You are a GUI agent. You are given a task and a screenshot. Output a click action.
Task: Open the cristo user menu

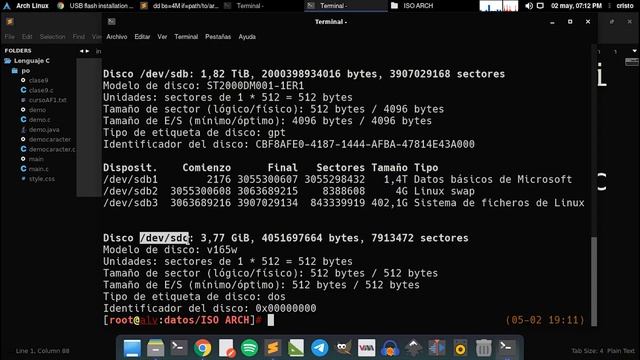[624, 6]
